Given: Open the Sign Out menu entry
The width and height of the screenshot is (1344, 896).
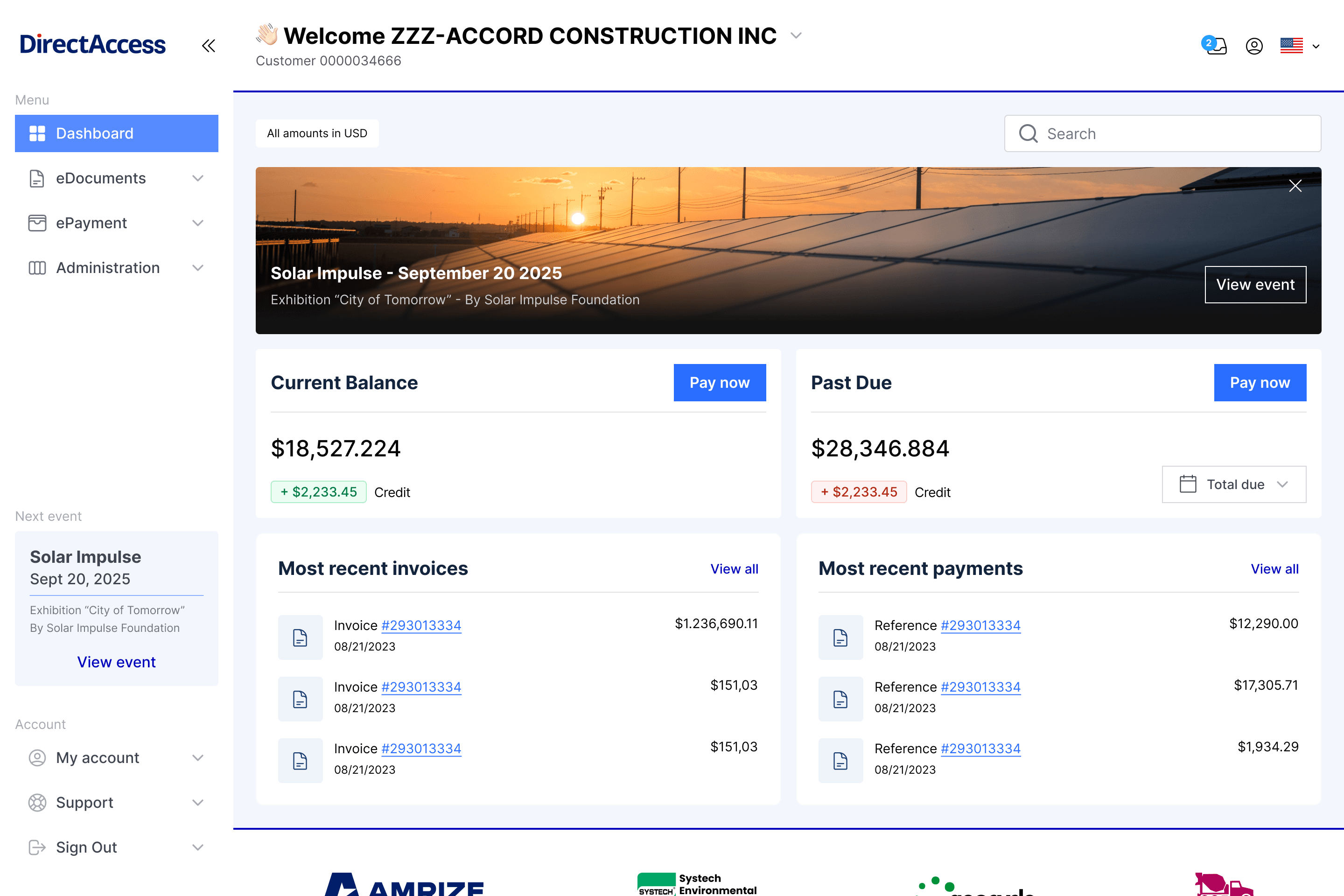Looking at the screenshot, I should point(86,847).
